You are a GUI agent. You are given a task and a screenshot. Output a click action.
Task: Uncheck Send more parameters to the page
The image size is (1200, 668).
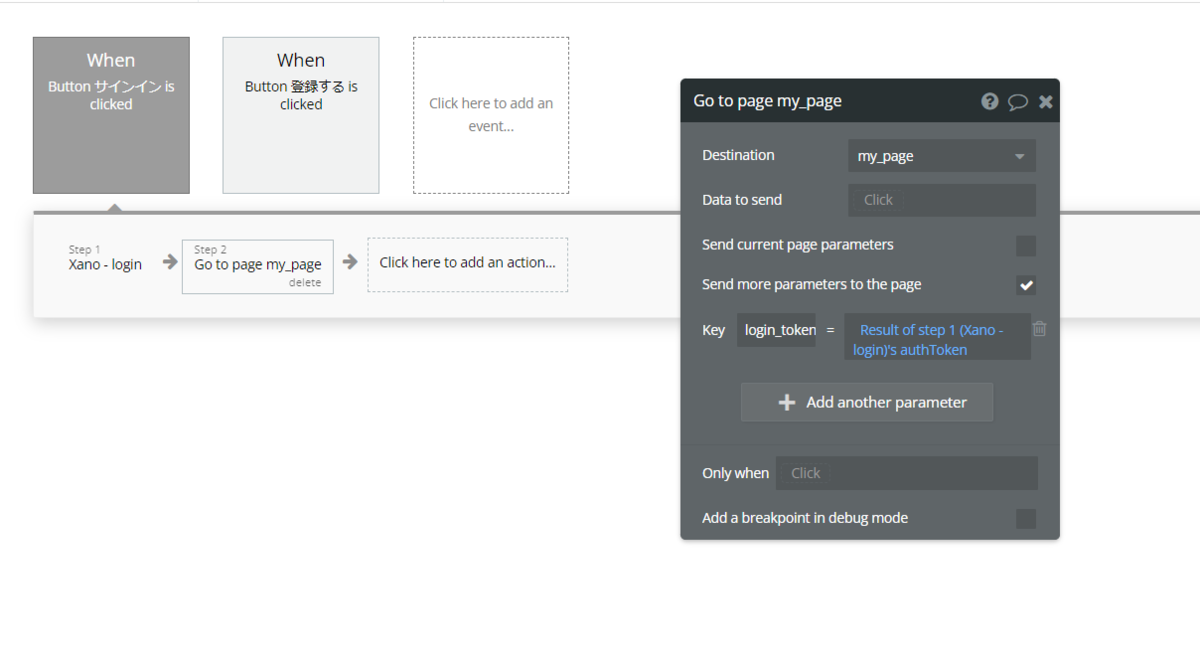1026,286
